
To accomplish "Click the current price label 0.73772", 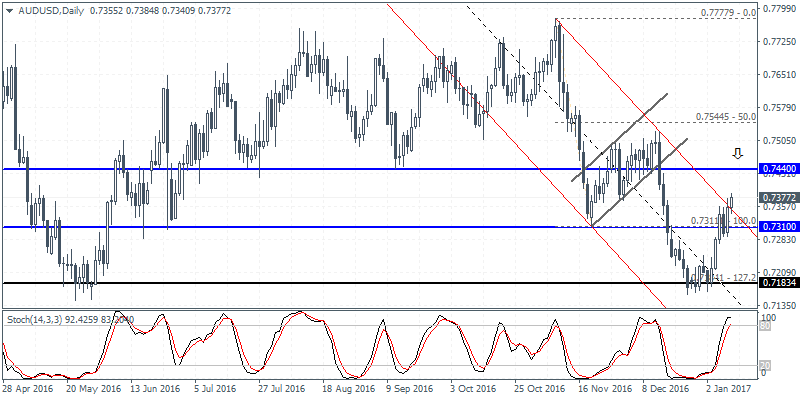I will point(779,197).
